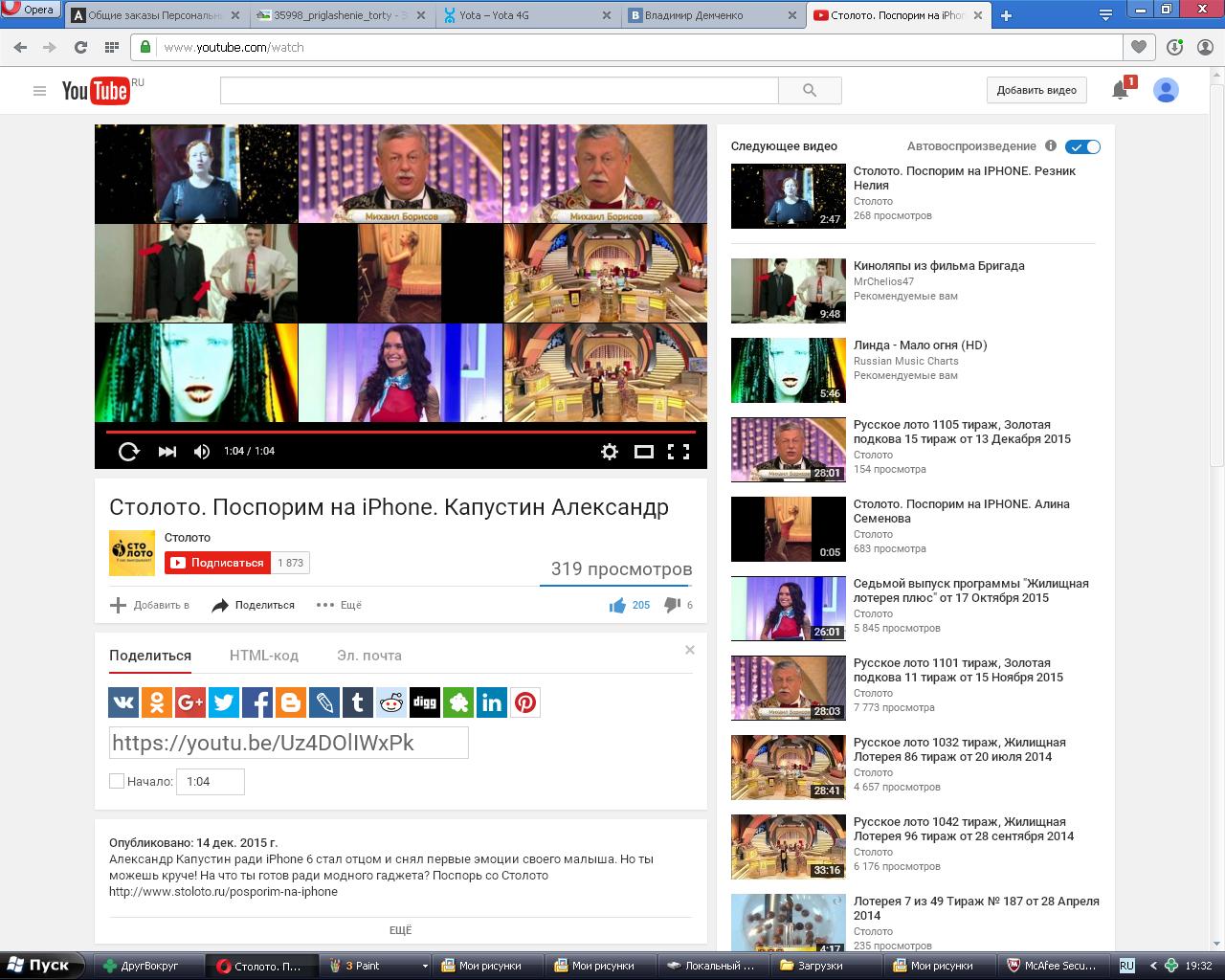The image size is (1225, 980).
Task: Enter fullscreen mode
Action: point(679,452)
